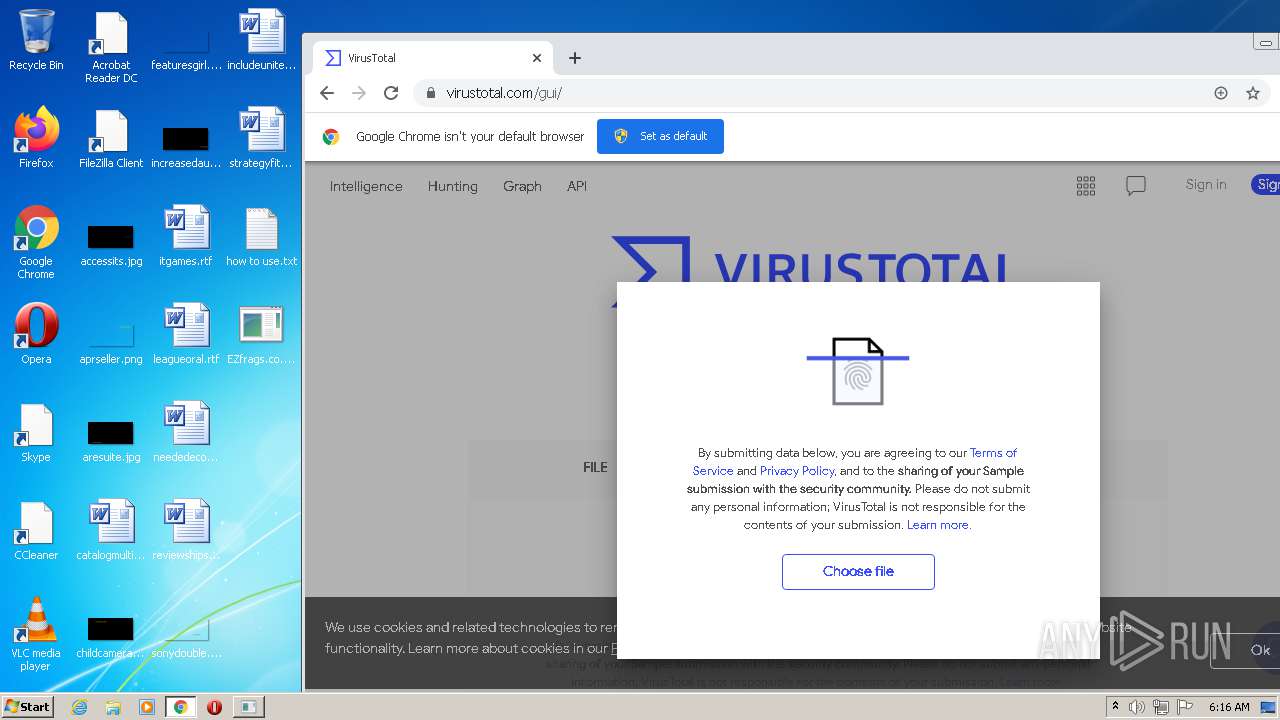This screenshot has width=1280, height=720.
Task: Reload the VirusTotal page
Action: (x=391, y=93)
